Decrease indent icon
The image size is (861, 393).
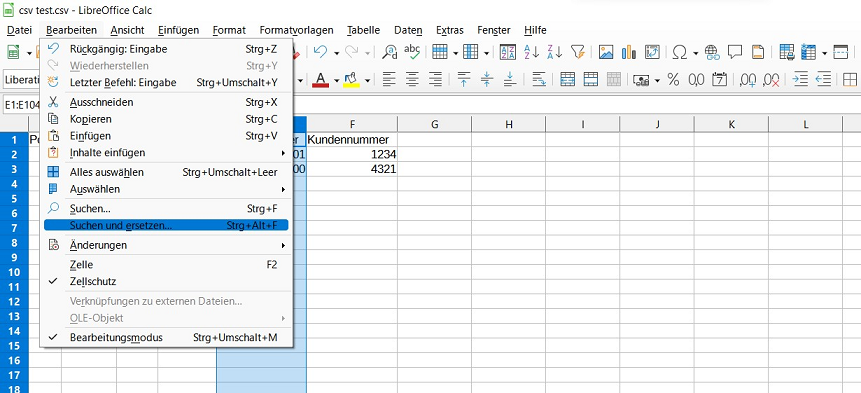823,80
